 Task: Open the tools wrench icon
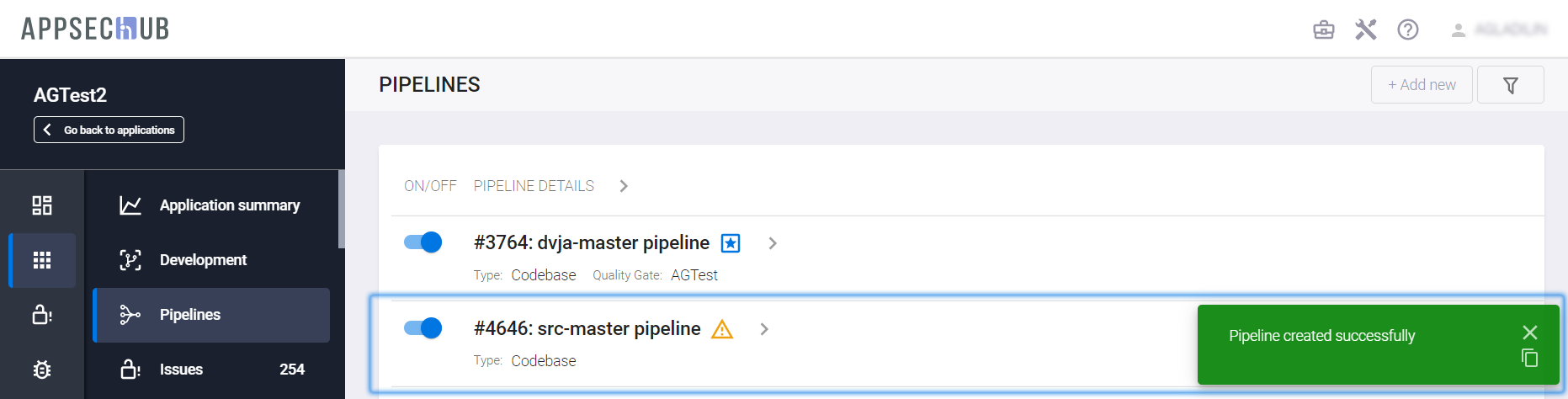[1365, 30]
